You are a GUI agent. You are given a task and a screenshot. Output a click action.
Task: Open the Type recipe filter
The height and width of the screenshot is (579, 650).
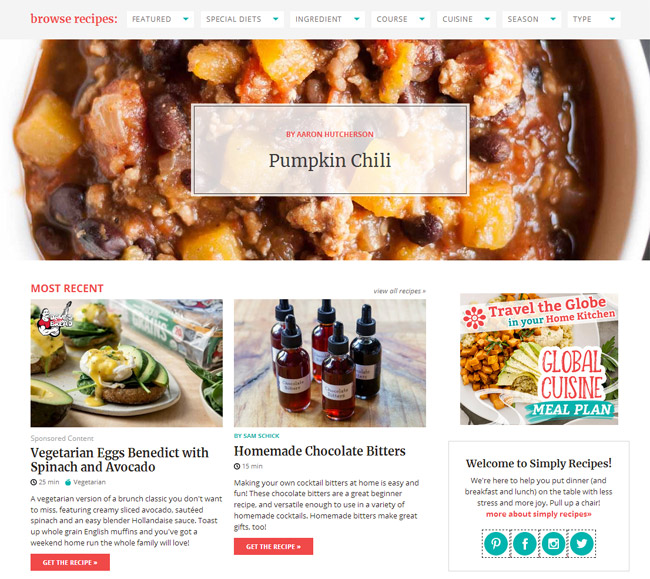(594, 19)
